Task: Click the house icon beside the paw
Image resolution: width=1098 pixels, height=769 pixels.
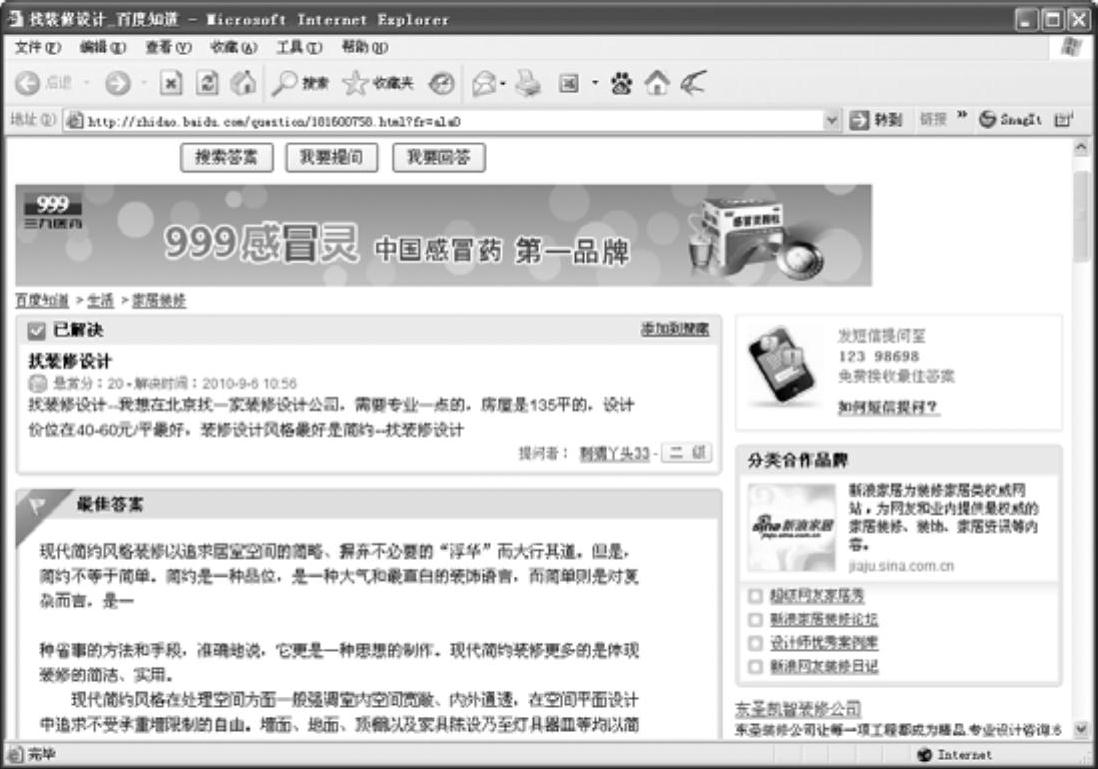Action: coord(657,83)
